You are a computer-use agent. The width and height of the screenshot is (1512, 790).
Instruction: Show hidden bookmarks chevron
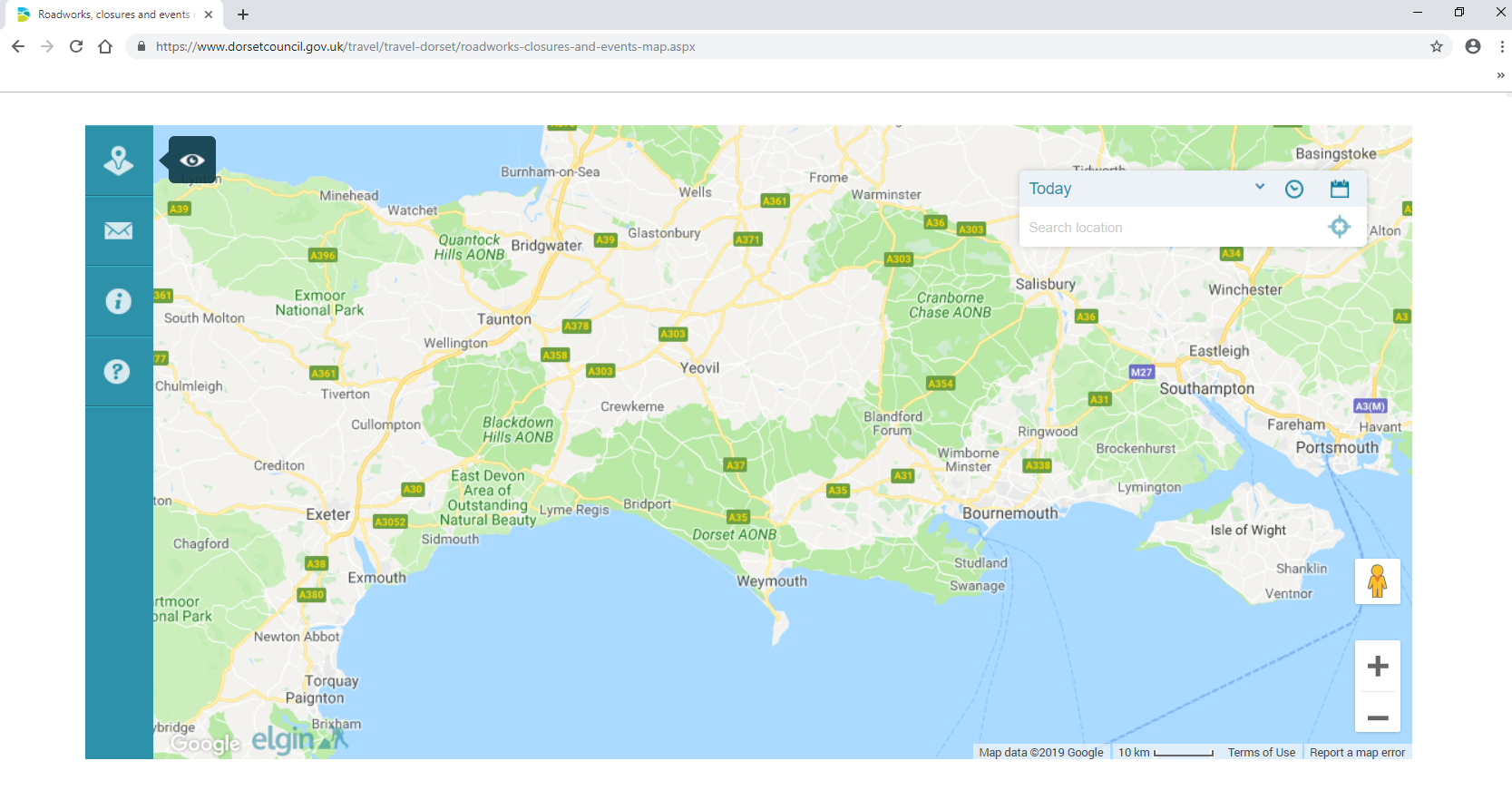[1500, 75]
